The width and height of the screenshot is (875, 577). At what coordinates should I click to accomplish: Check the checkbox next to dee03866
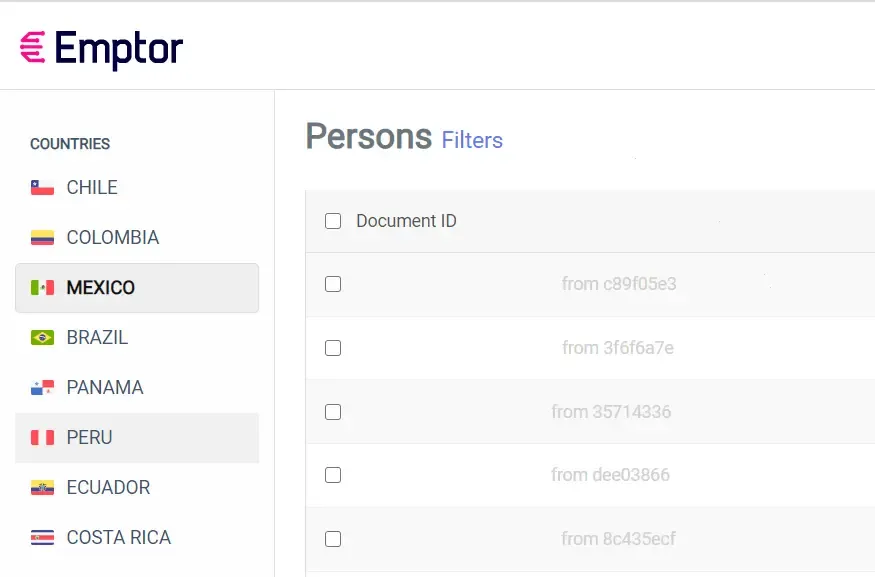tap(333, 475)
